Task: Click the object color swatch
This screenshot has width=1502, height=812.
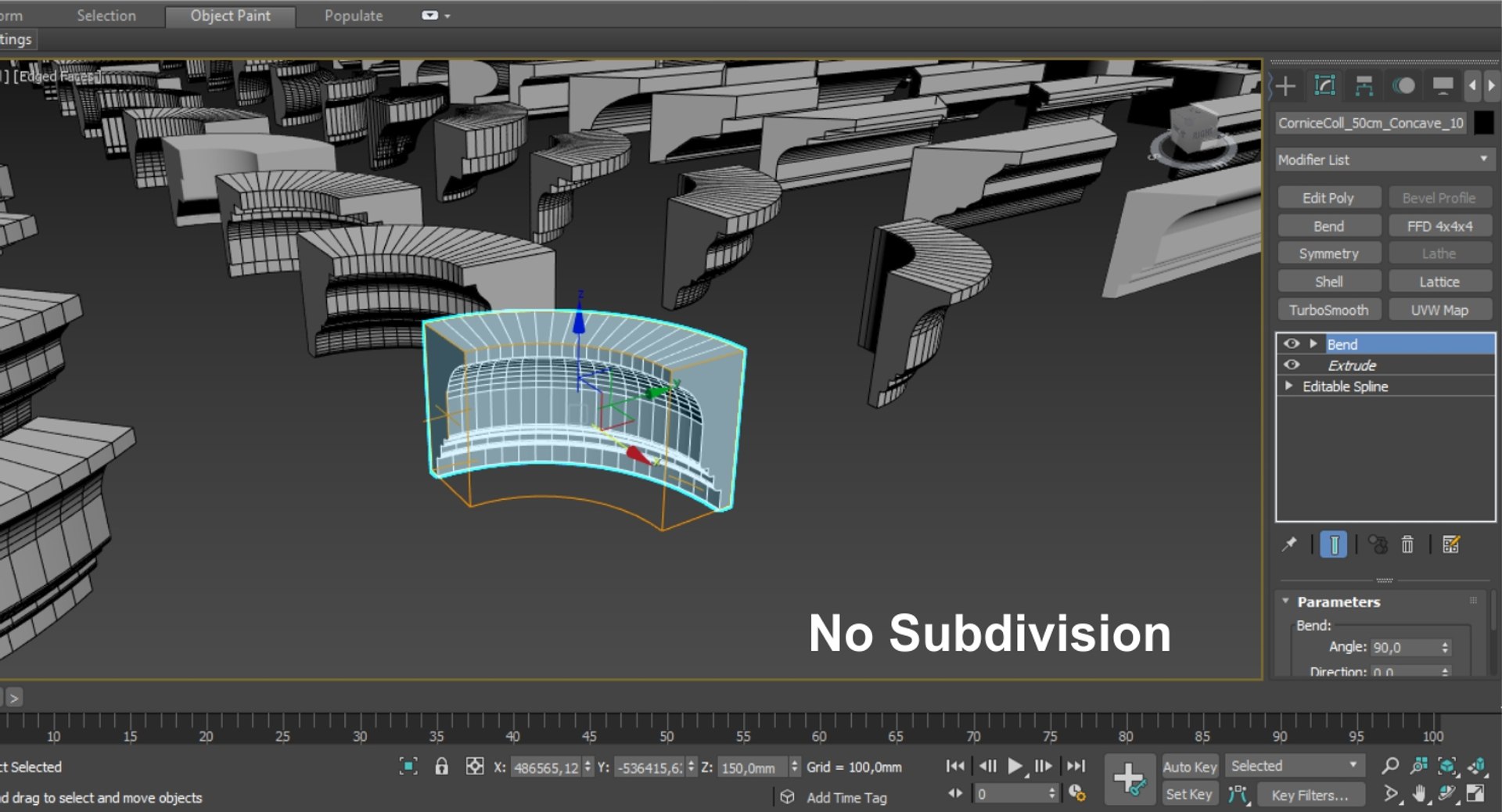Action: 1483,123
